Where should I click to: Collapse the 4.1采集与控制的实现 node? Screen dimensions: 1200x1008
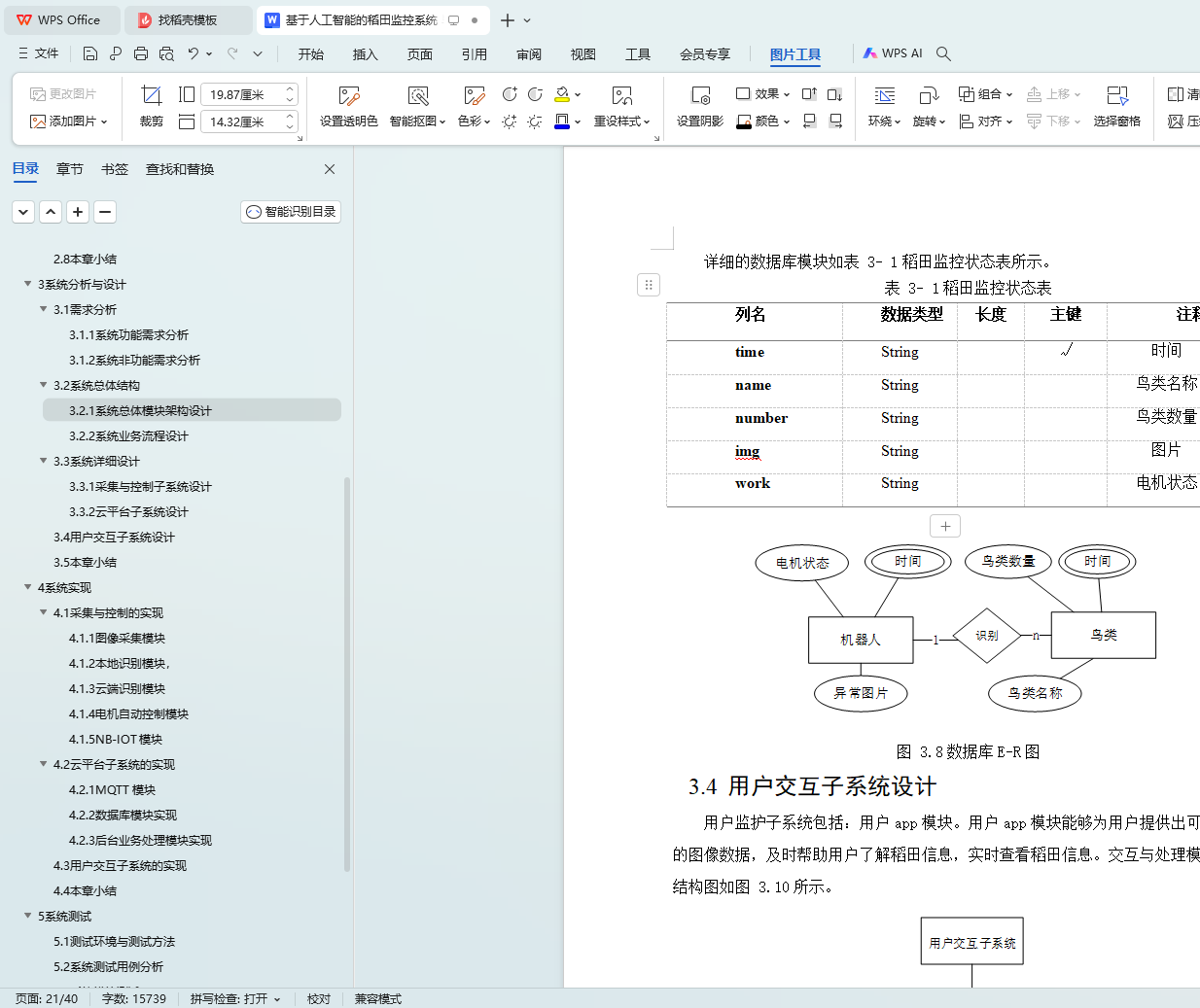(x=43, y=612)
